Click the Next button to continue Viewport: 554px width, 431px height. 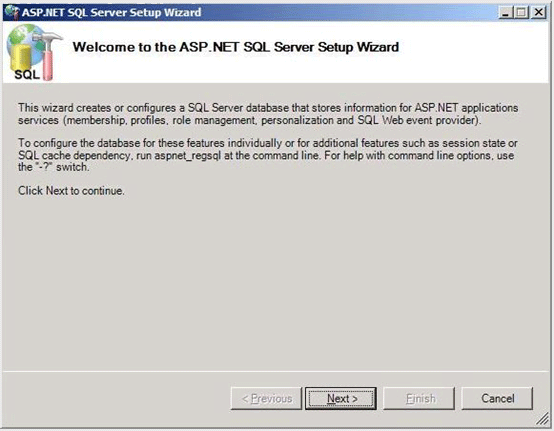click(x=341, y=398)
